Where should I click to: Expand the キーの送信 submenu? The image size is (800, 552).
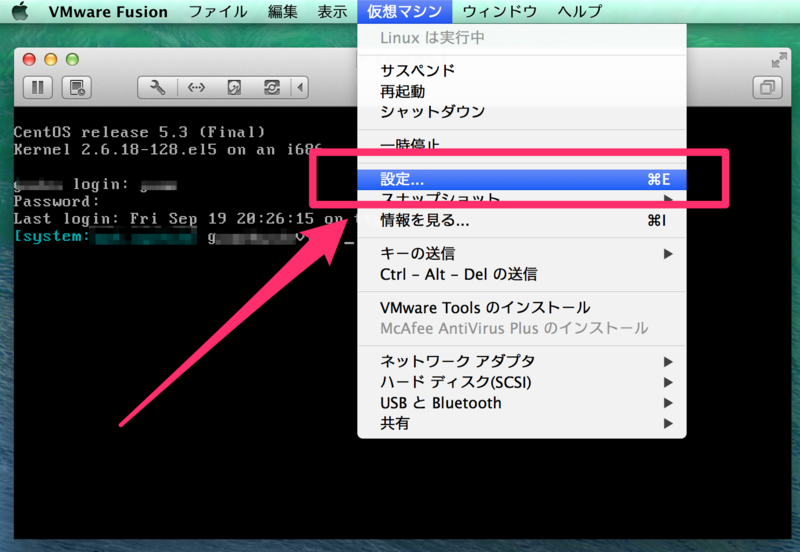522,254
